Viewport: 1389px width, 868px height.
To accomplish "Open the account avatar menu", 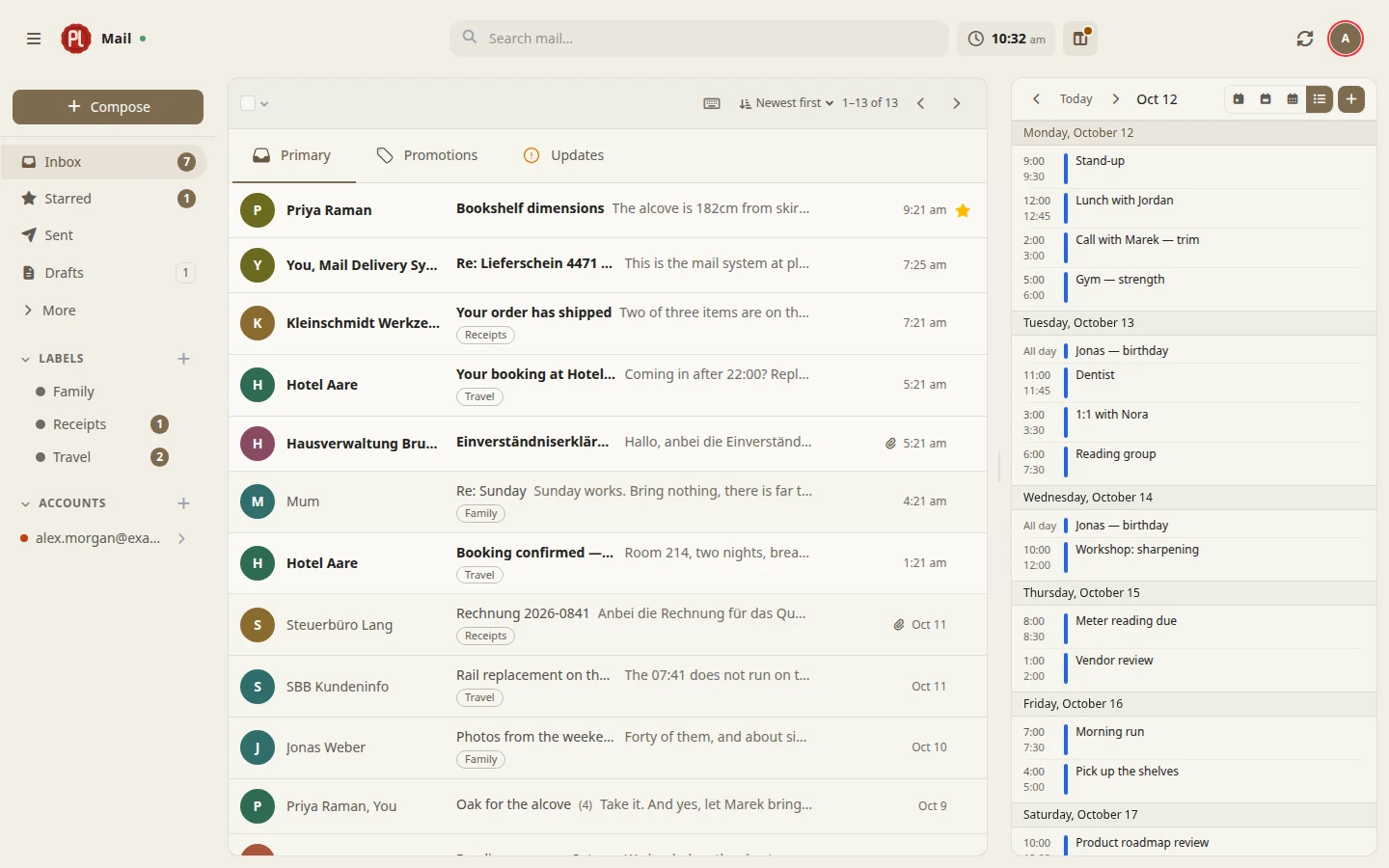I will click(x=1346, y=39).
